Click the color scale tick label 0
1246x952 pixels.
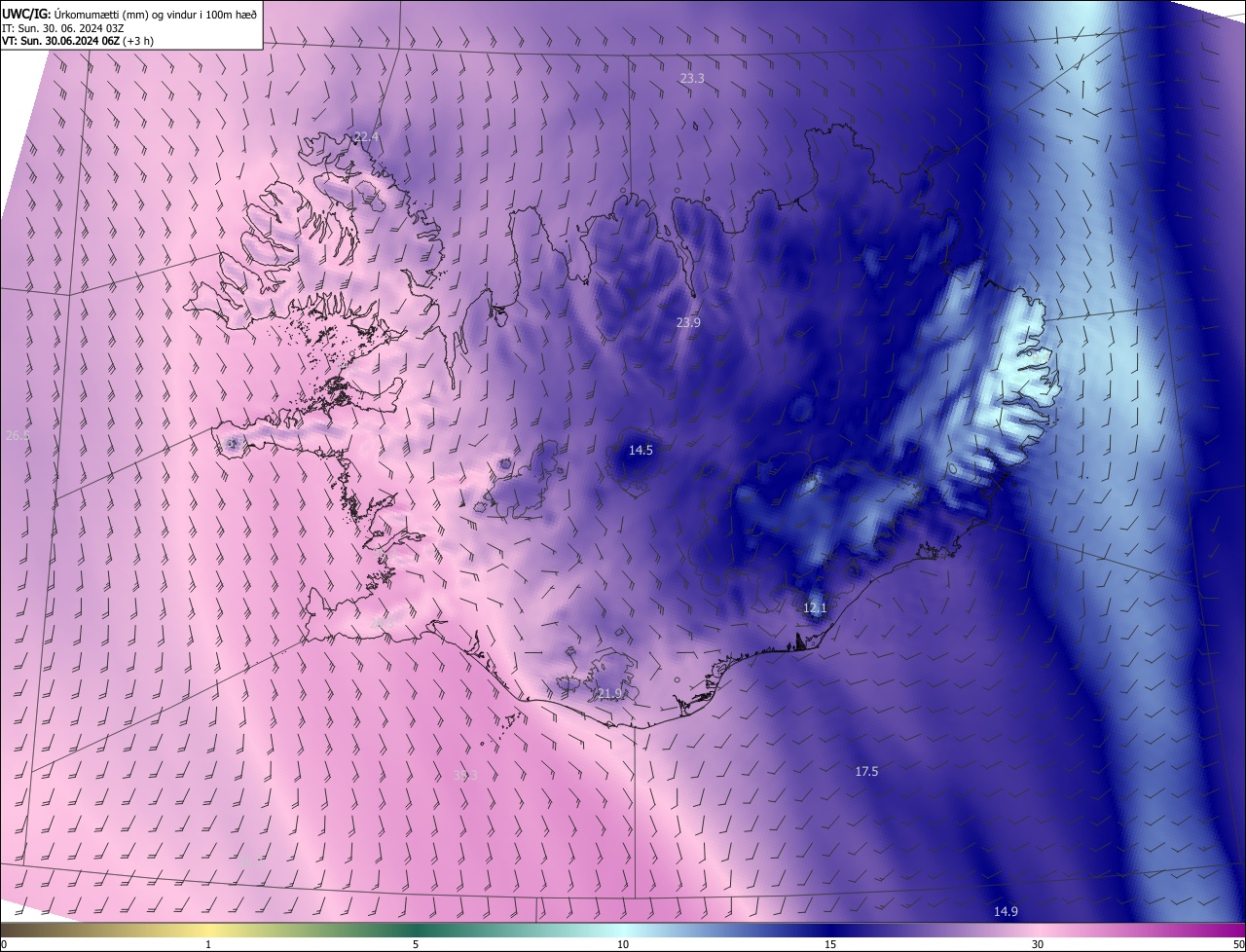[4, 944]
